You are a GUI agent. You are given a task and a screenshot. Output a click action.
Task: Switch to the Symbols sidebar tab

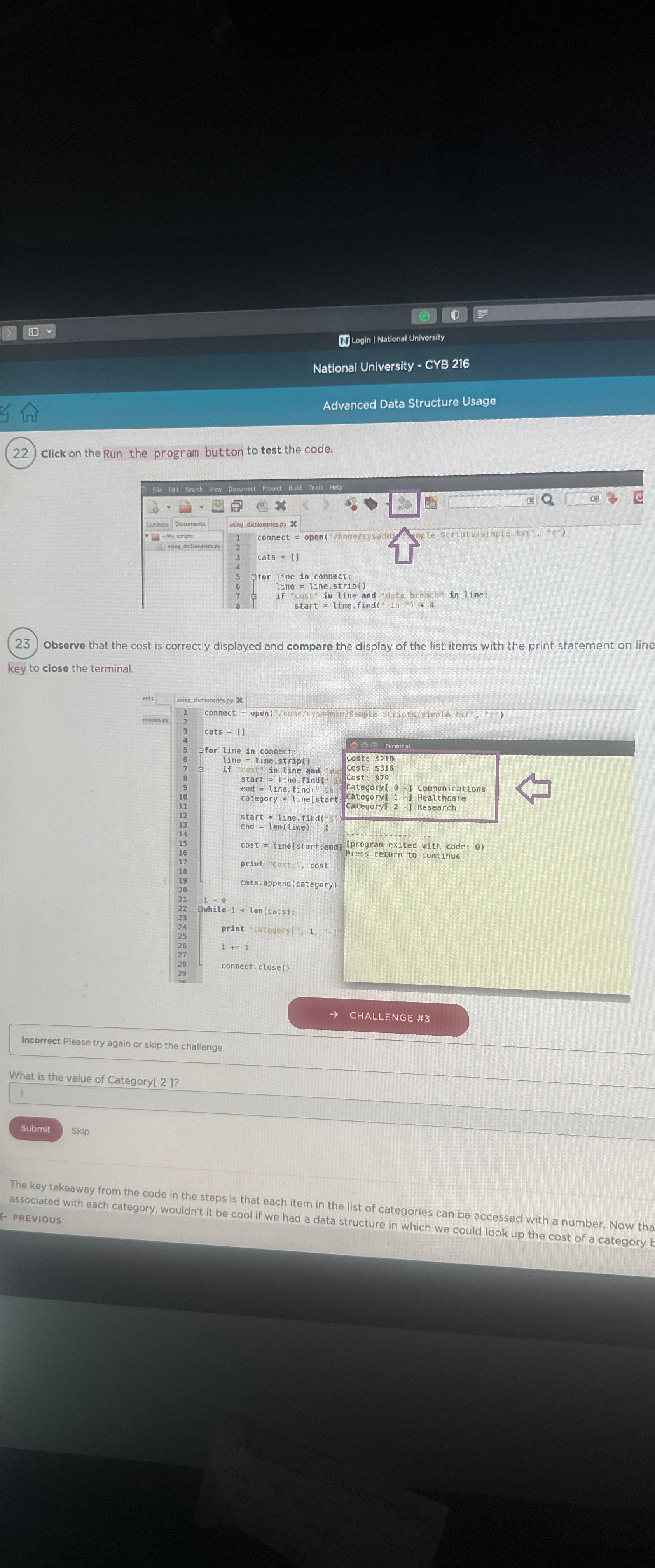pos(157,525)
